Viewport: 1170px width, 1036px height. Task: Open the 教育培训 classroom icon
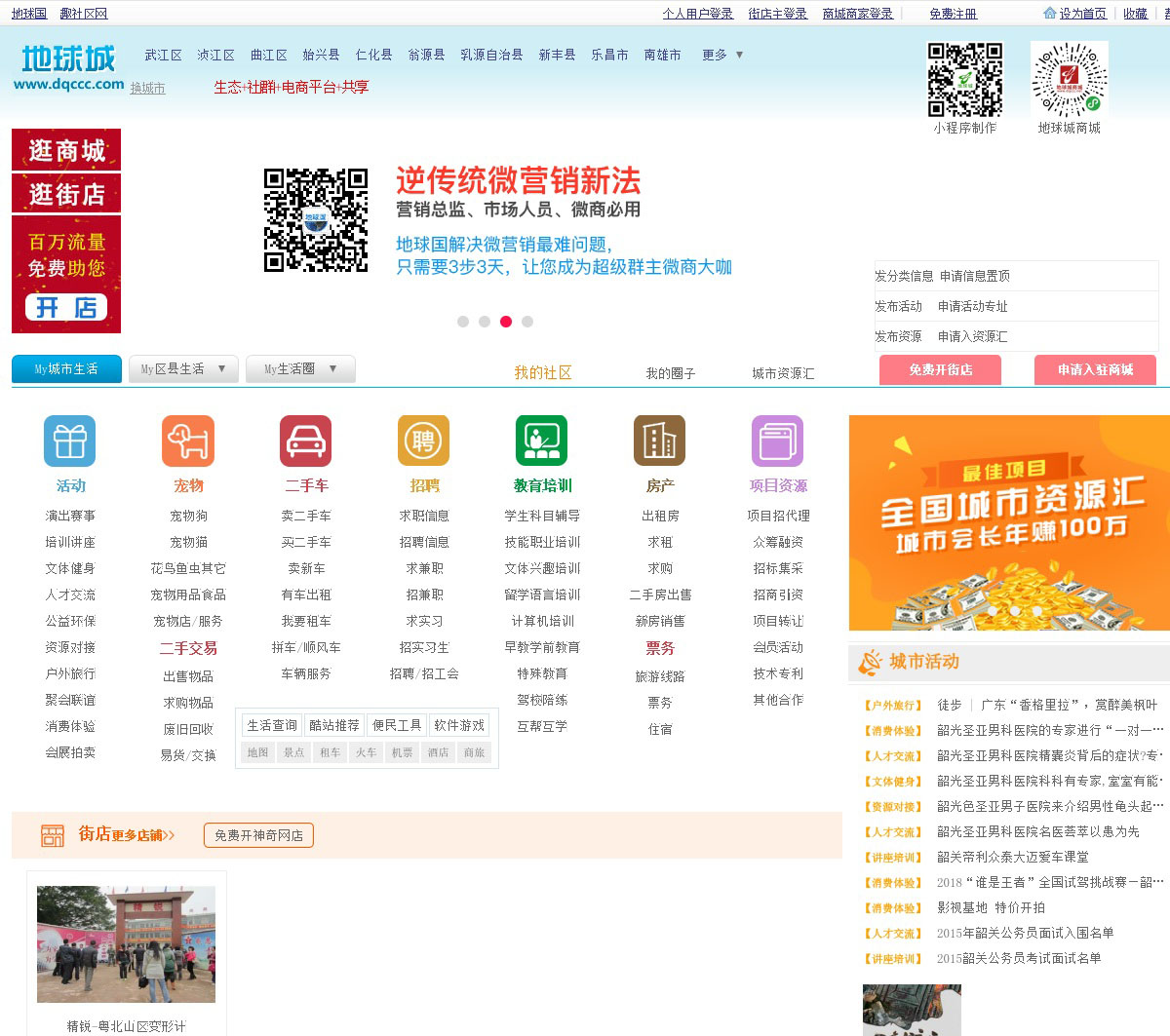(x=542, y=441)
